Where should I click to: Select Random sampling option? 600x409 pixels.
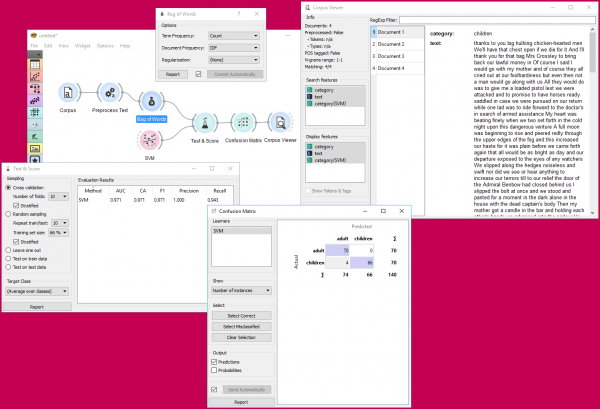point(8,214)
